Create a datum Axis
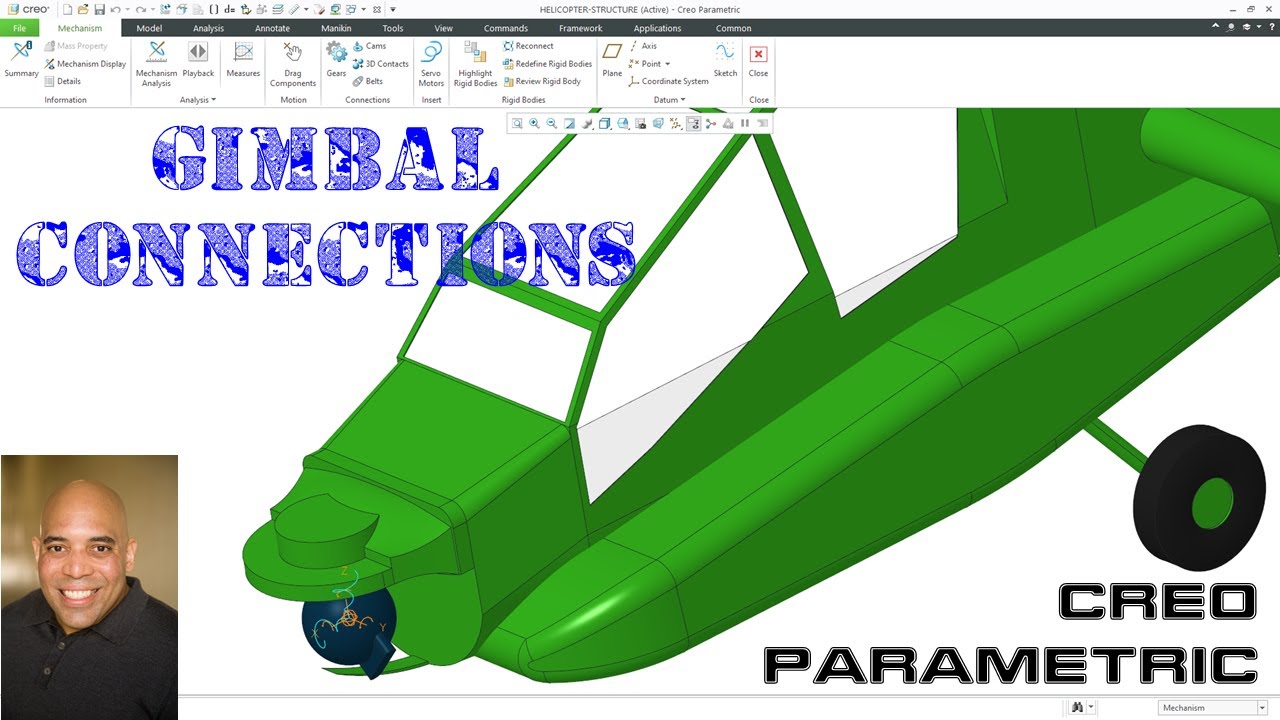 pyautogui.click(x=643, y=46)
